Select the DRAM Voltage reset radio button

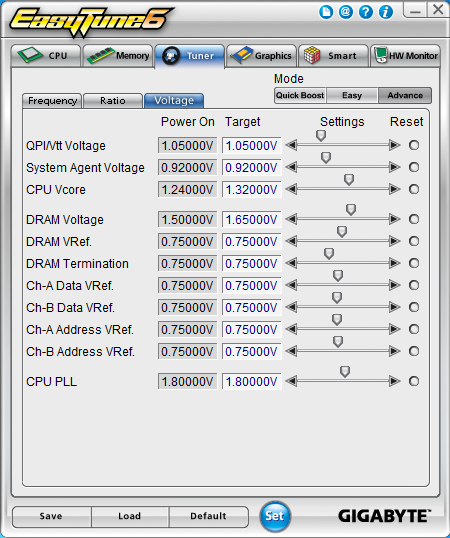[x=414, y=219]
